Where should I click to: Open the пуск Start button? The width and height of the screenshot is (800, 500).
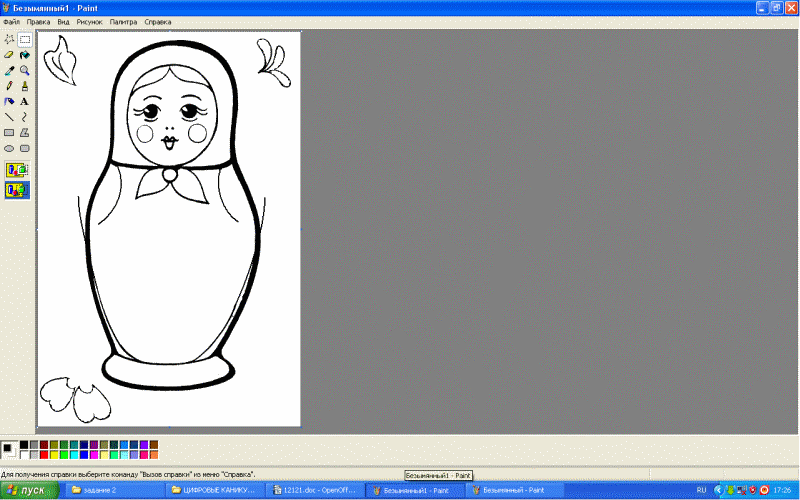29,490
